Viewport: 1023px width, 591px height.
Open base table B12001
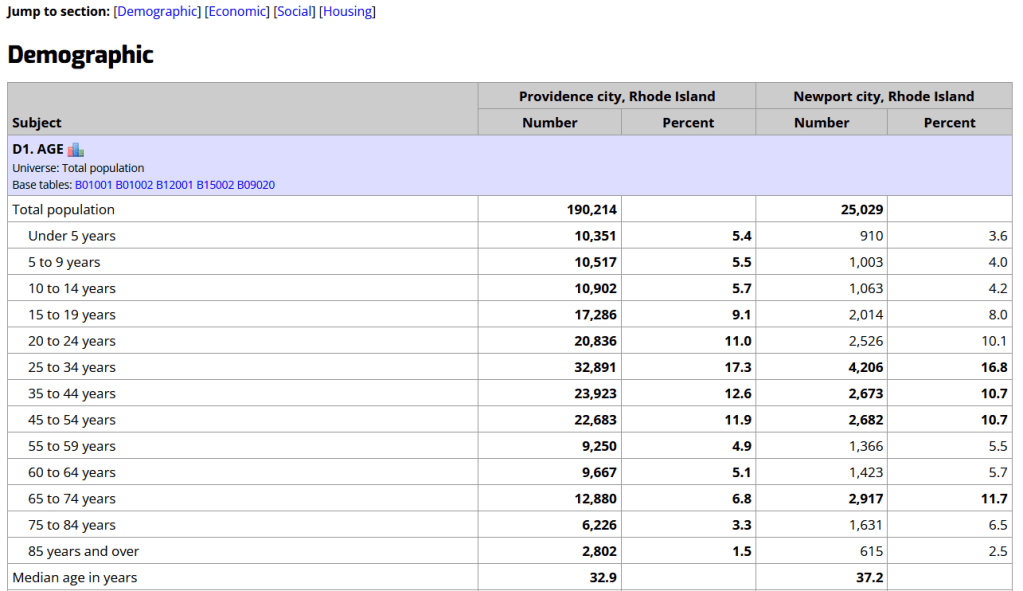175,185
